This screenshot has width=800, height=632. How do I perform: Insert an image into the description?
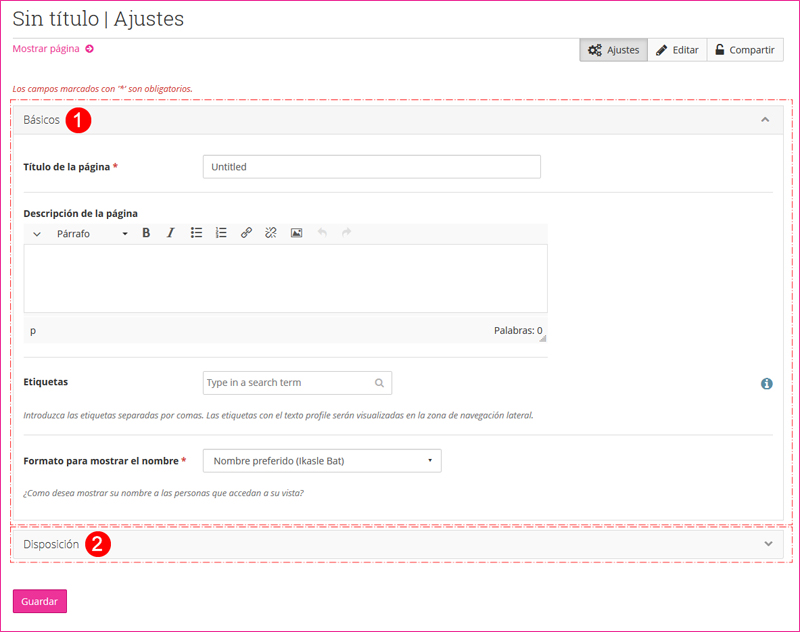point(296,233)
